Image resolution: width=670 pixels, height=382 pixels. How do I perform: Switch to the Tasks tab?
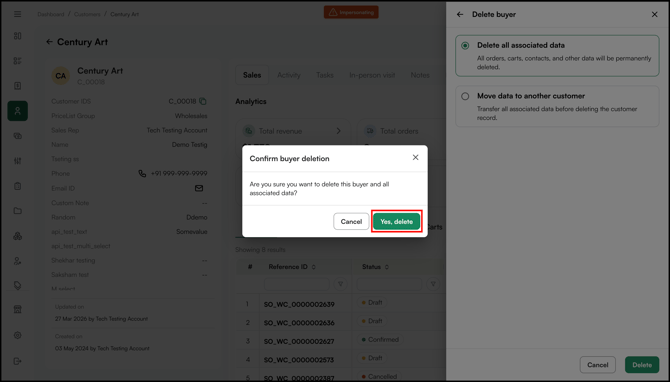coord(325,75)
